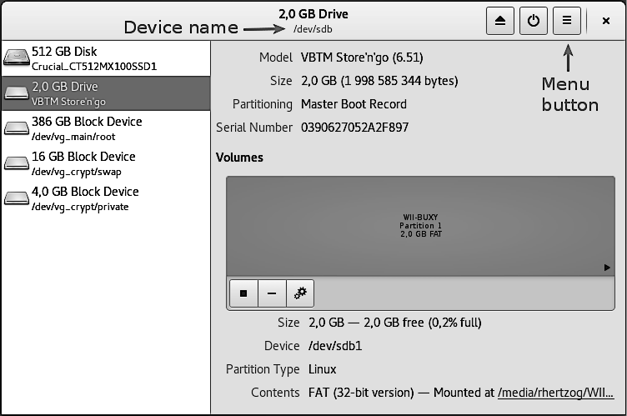Image resolution: width=627 pixels, height=416 pixels.
Task: Close the Disks window
Action: click(x=606, y=20)
